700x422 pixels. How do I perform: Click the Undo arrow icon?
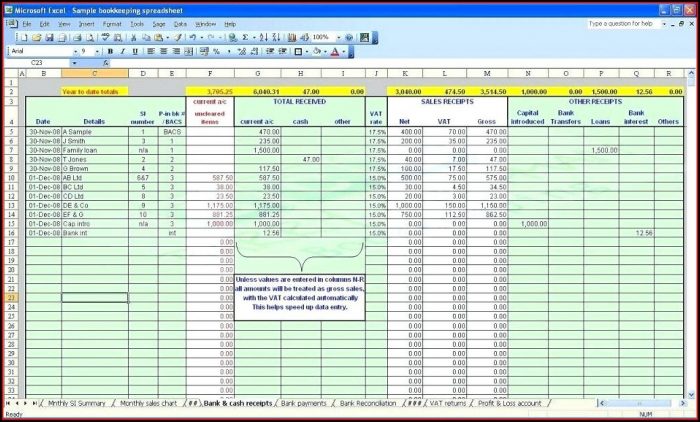coord(193,38)
